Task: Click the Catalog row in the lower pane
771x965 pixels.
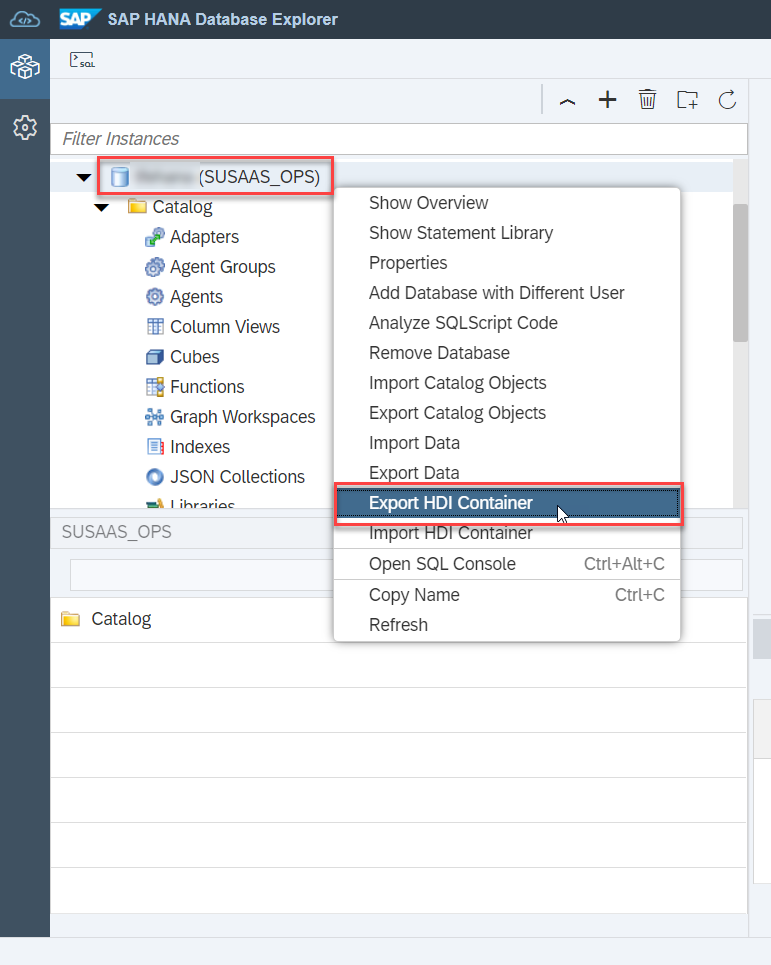Action: coord(398,620)
